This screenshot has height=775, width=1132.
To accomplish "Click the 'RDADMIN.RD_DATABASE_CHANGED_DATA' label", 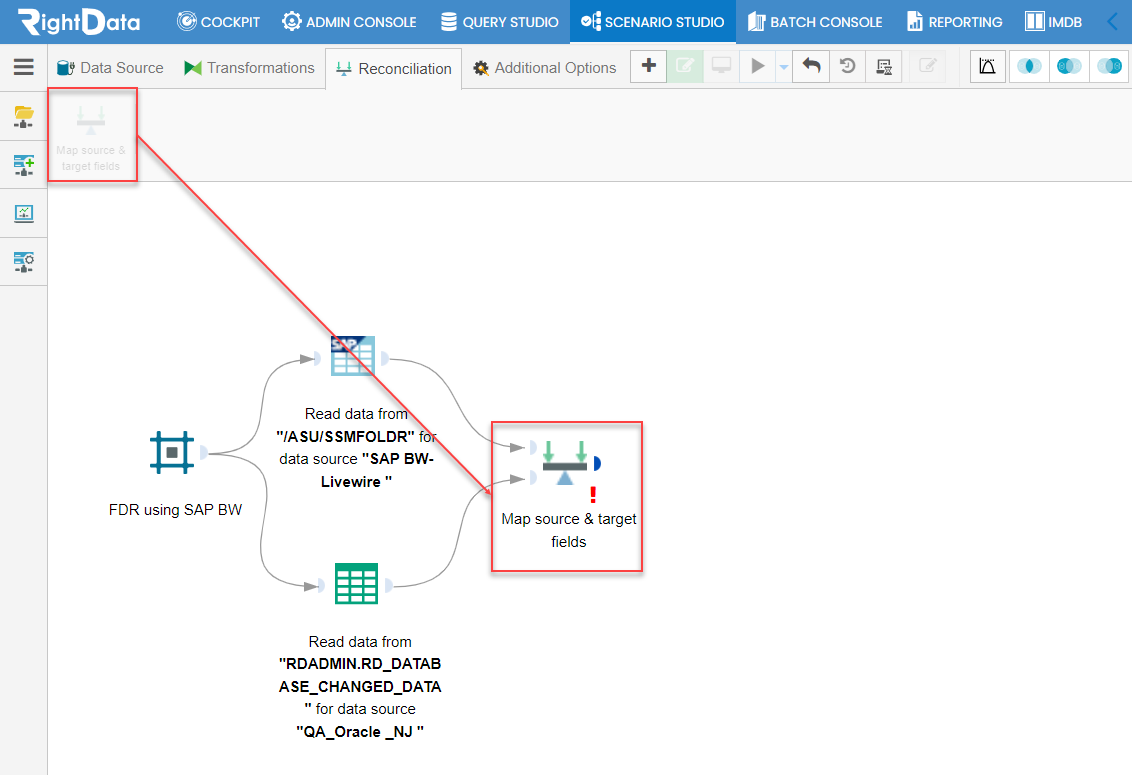I will 360,687.
